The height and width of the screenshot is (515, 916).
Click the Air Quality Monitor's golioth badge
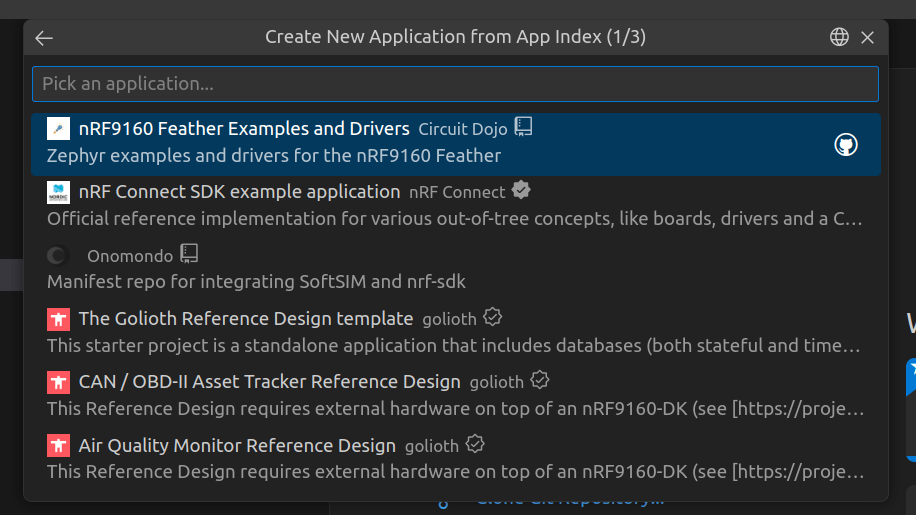(475, 444)
